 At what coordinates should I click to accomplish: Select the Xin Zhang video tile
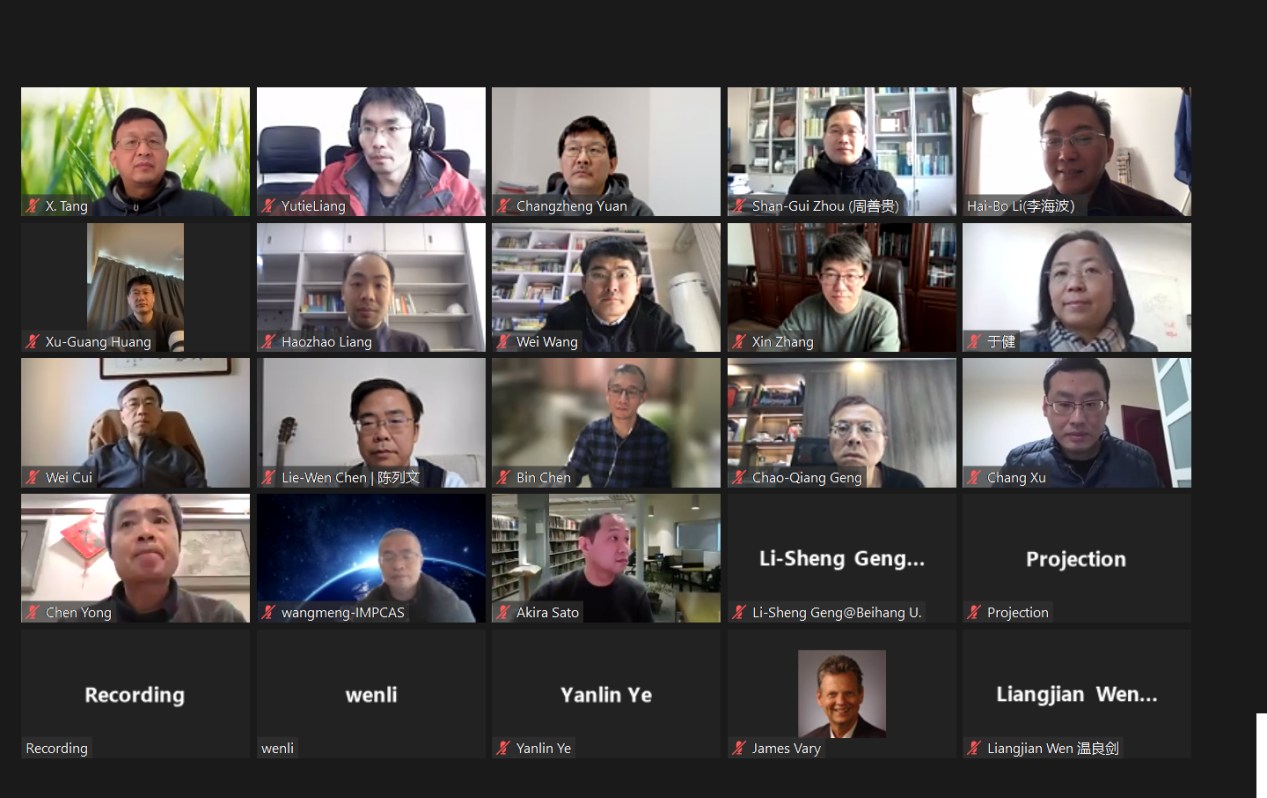842,287
